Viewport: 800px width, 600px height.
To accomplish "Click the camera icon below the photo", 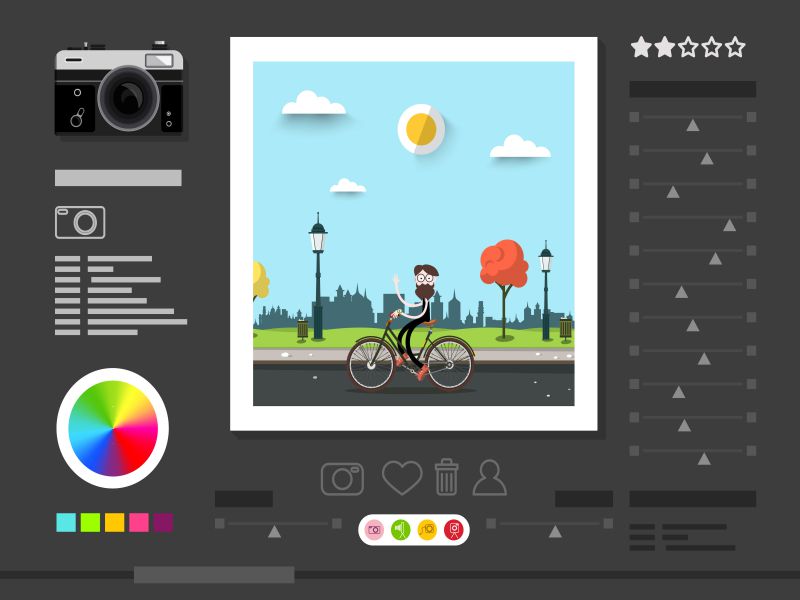I will click(342, 478).
